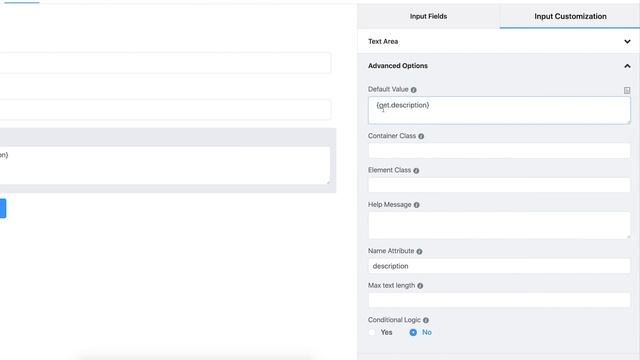
Task: Show info tooltip for Help Message
Action: (417, 205)
